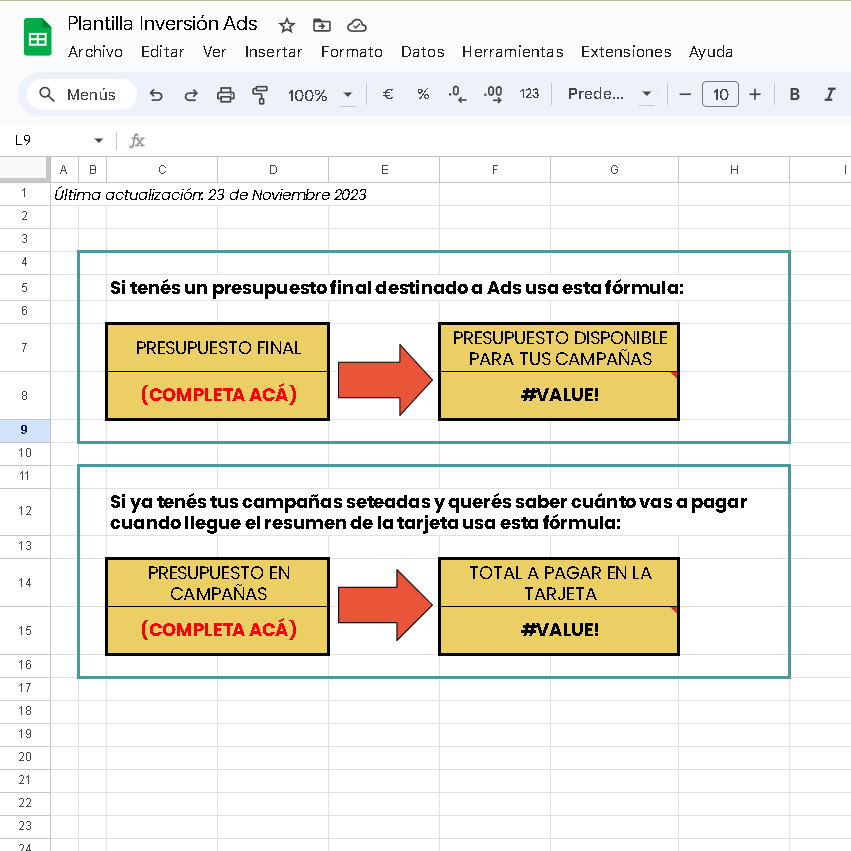Viewport: 851px width, 851px height.
Task: Click the PRESUPUESTO EN CAMPAÑAS header cell
Action: 218,583
